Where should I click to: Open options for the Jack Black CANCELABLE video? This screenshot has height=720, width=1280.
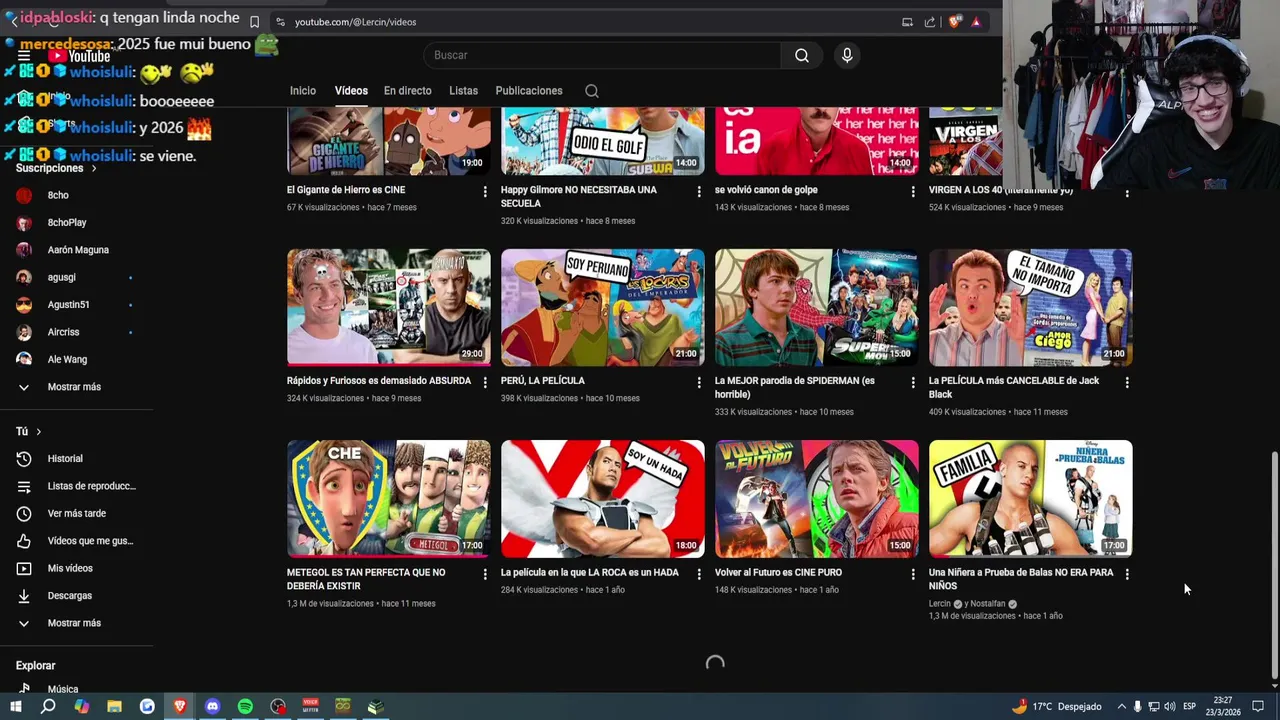pos(1127,382)
